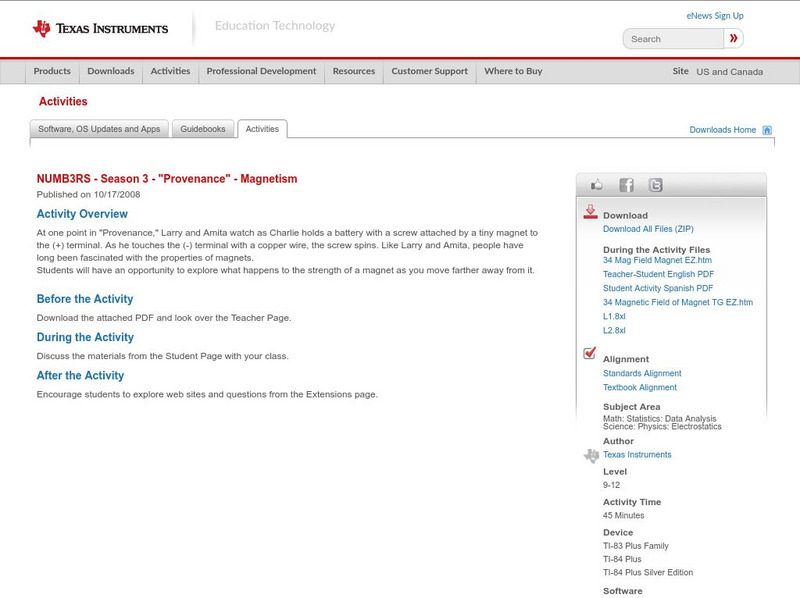This screenshot has height=598, width=800.
Task: Submit search with red arrow button
Action: point(734,38)
